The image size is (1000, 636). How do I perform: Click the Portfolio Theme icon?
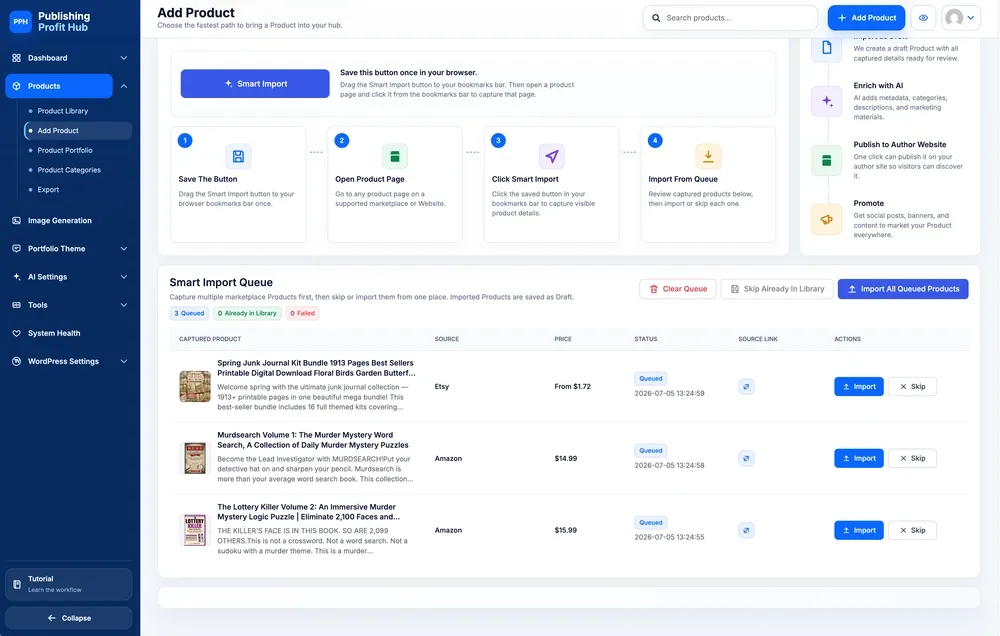17,249
